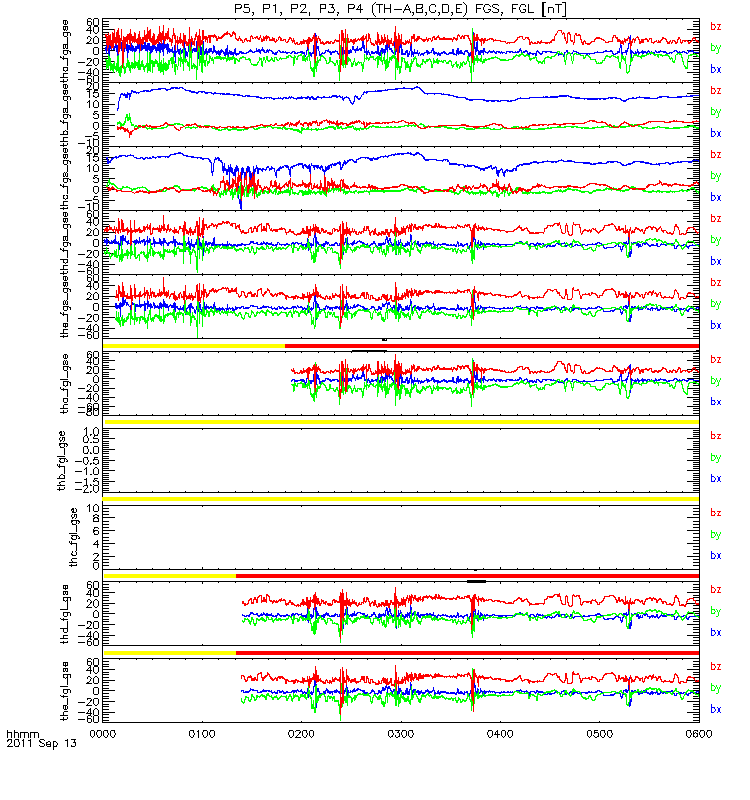750x800 pixels.
Task: Click the 'tha_fgl_gse' y-axis label
Action: 65,384
